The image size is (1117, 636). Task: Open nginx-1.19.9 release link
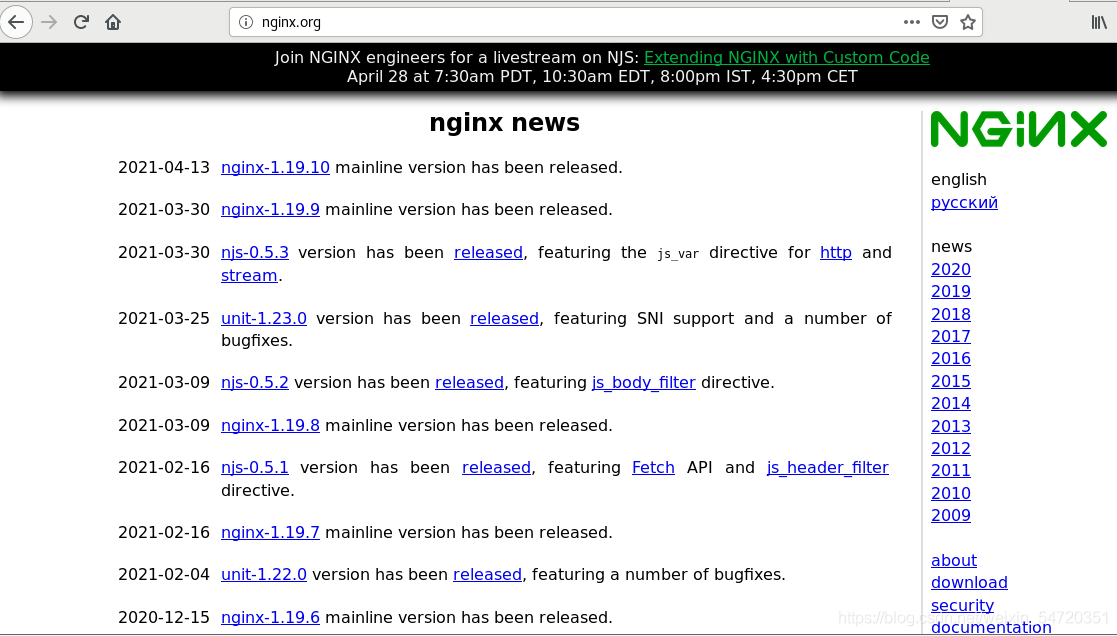click(270, 209)
